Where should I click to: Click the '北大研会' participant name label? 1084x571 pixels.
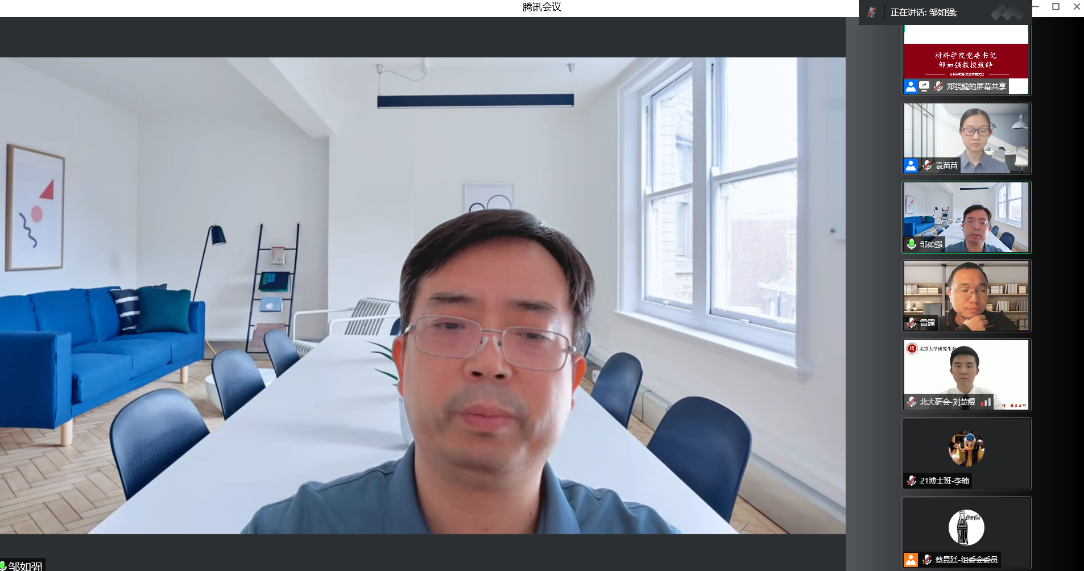[x=948, y=402]
